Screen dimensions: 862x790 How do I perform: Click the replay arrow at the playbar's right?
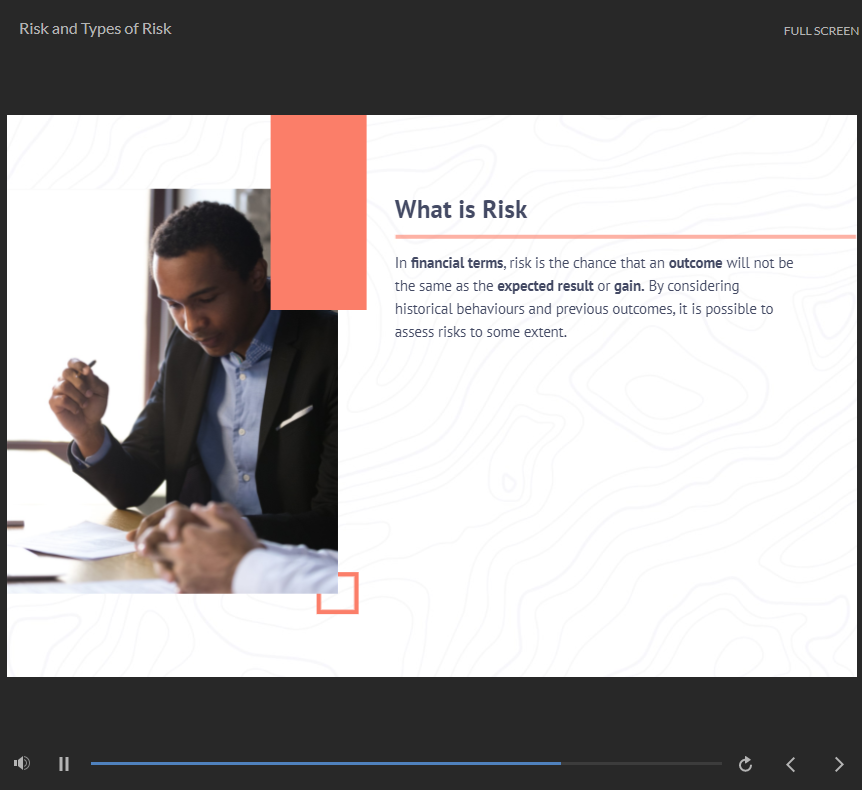coord(745,763)
